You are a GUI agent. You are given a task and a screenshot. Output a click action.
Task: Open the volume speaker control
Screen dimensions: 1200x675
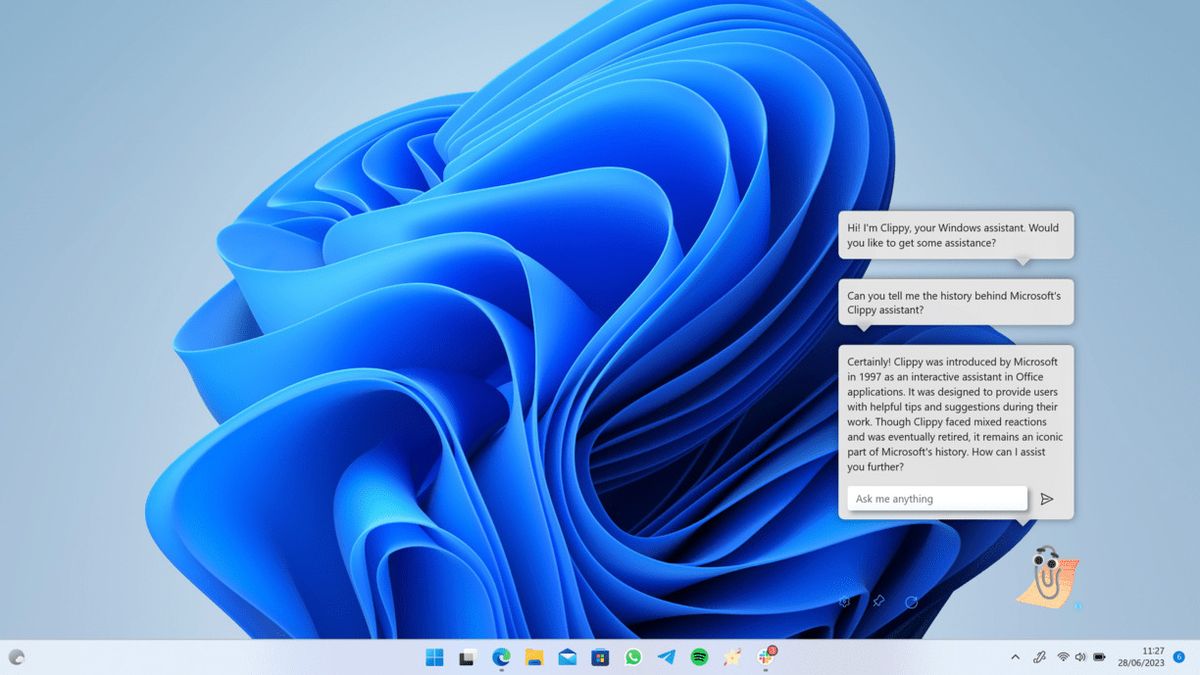click(x=1080, y=657)
